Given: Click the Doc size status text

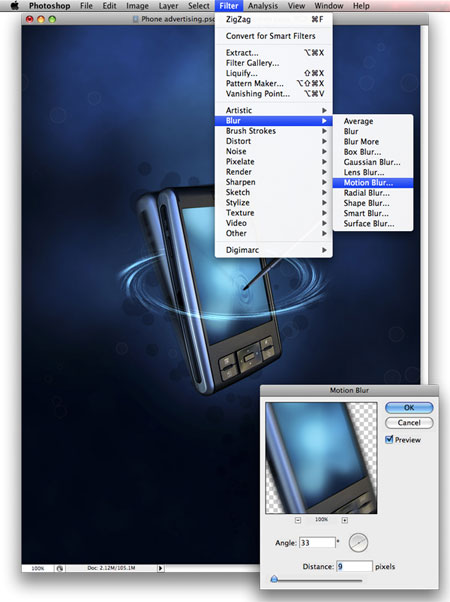Looking at the screenshot, I should click(x=111, y=568).
